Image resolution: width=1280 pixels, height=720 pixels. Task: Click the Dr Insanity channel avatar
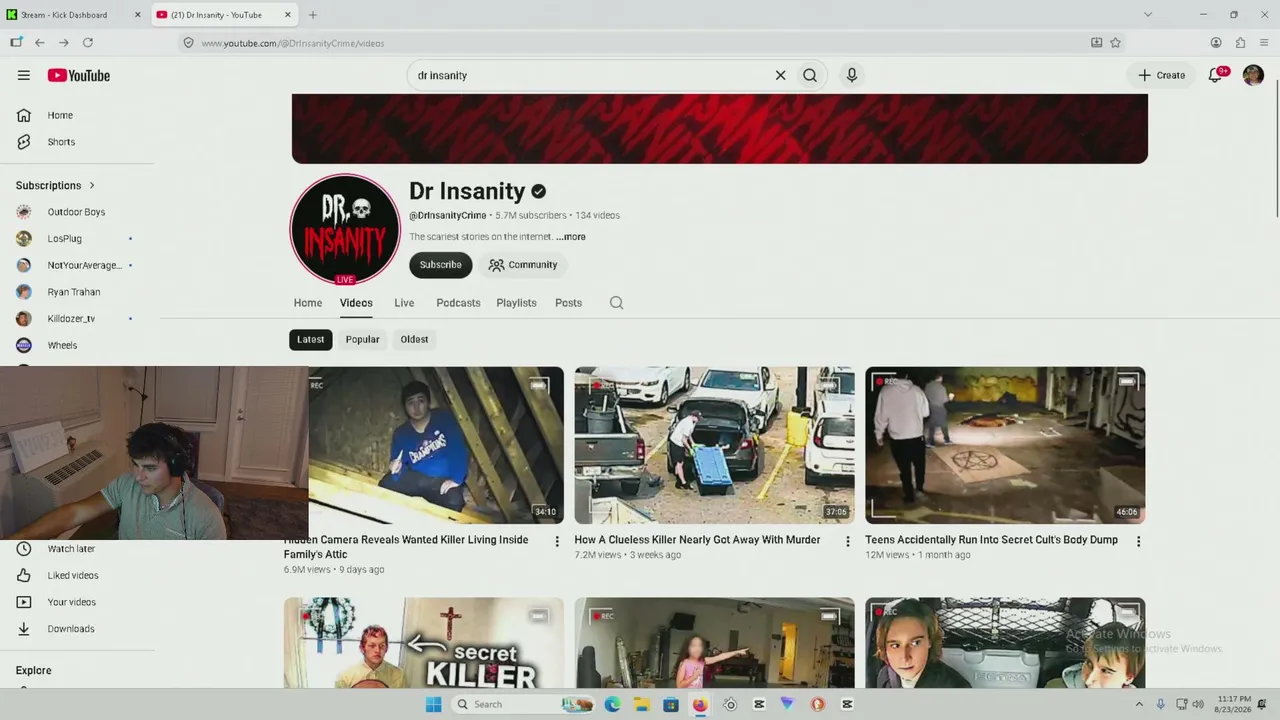click(344, 229)
